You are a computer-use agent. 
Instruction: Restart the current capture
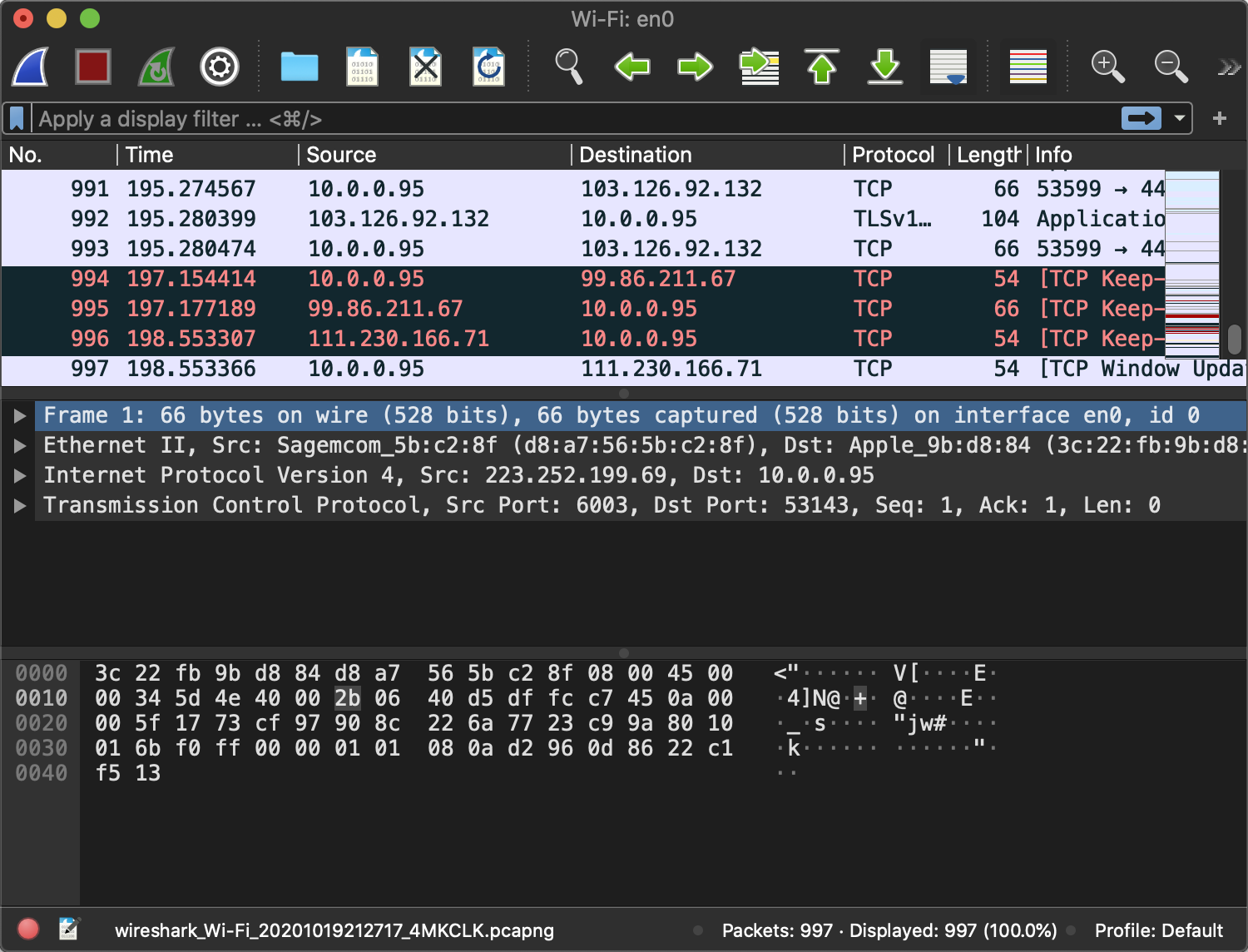coord(156,67)
